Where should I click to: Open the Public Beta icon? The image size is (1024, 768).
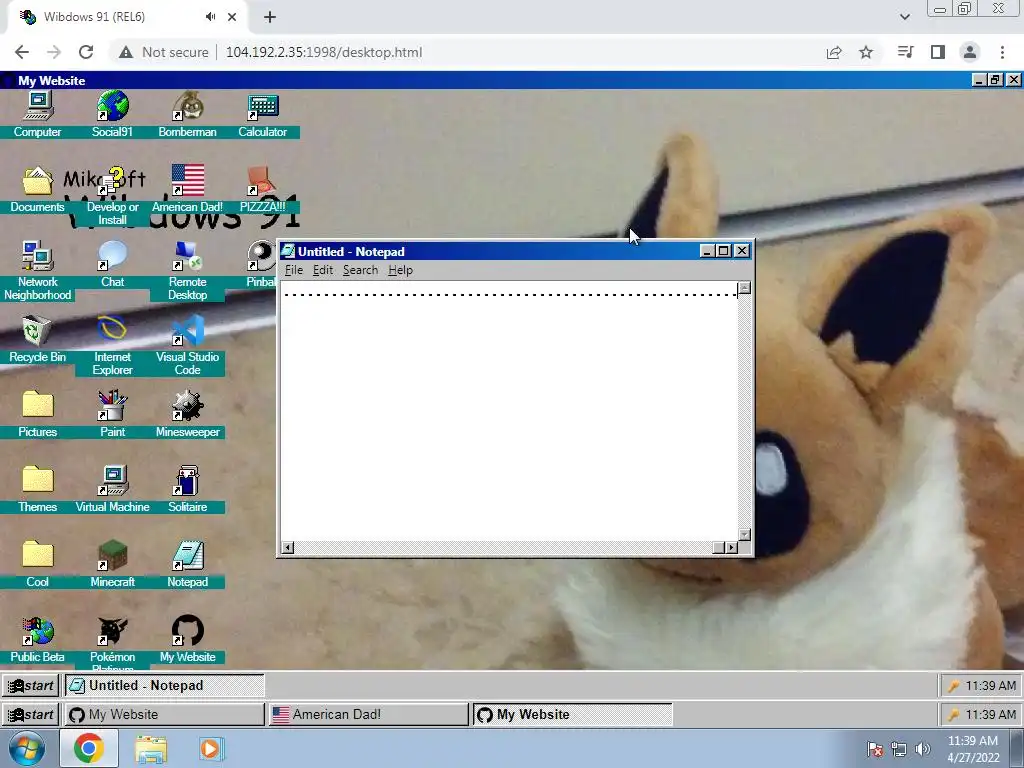[x=37, y=640]
